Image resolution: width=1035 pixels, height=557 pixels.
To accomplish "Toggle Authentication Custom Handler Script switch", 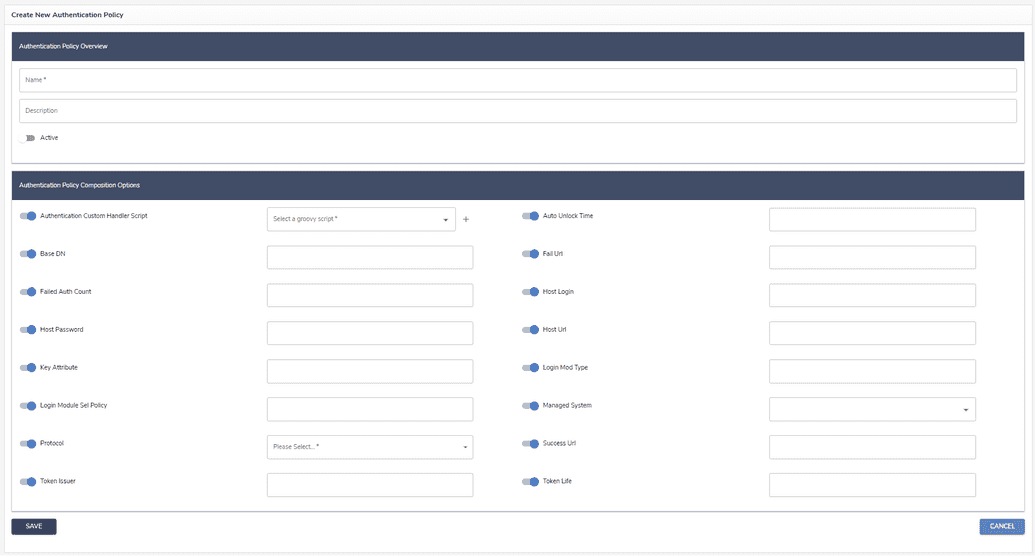I will (x=28, y=216).
